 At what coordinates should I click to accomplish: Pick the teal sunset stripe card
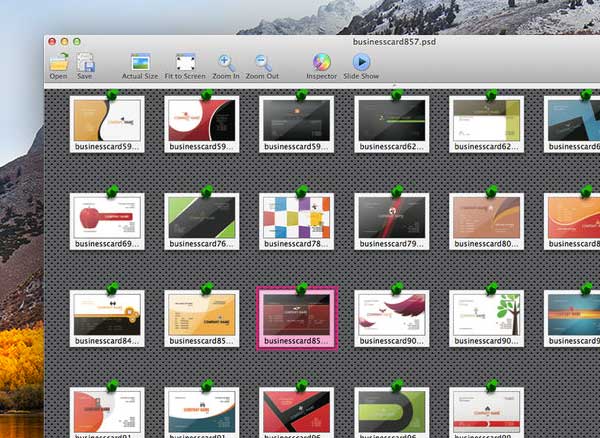point(572,318)
